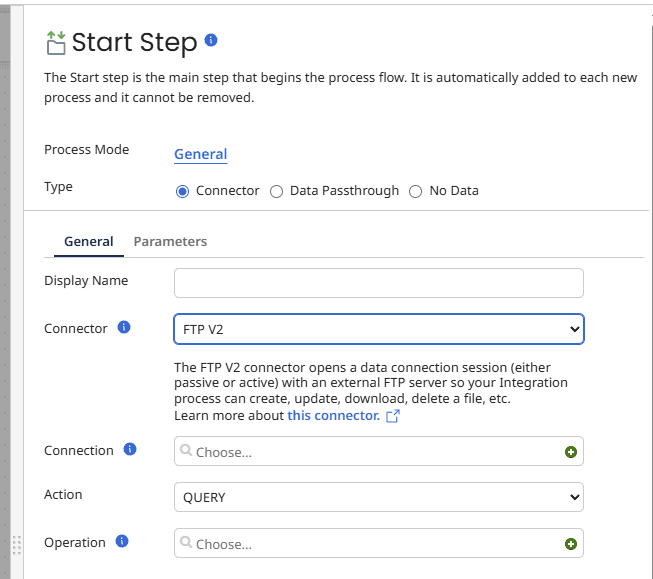The width and height of the screenshot is (653, 579).
Task: Select the Connector radio button
Action: pyautogui.click(x=182, y=191)
